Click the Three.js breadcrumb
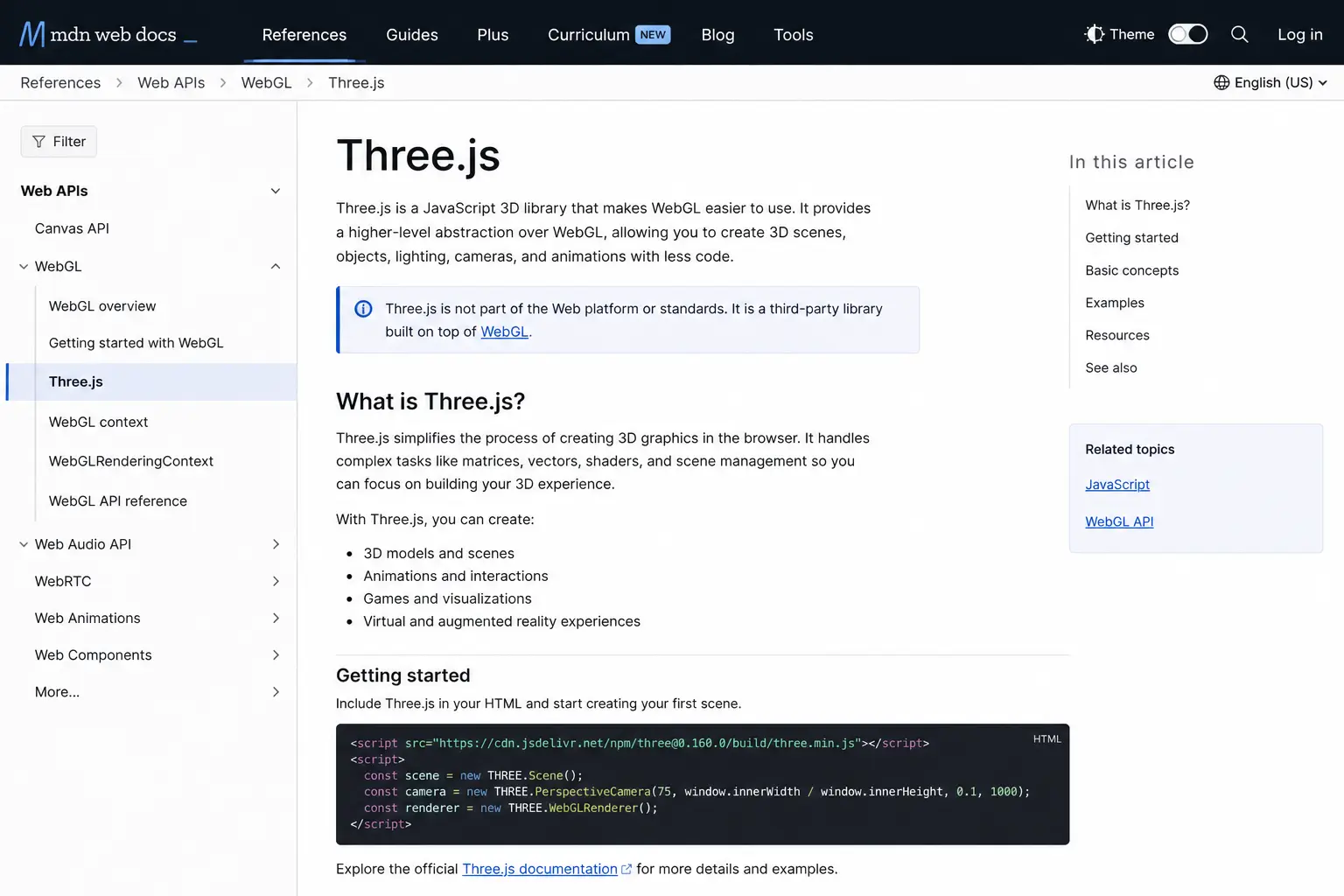This screenshot has height=896, width=1344. (356, 82)
